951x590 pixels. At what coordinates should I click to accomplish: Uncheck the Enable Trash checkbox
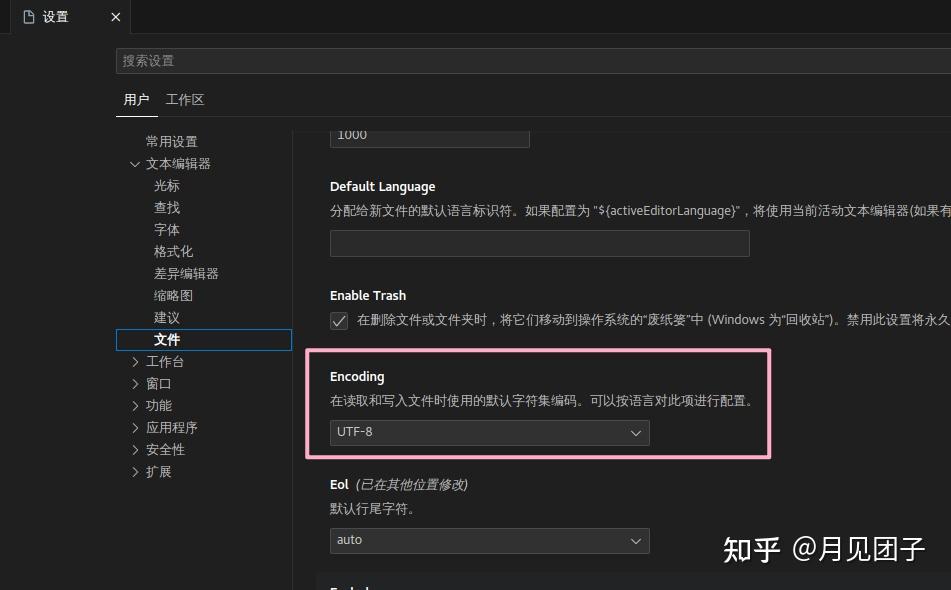tap(338, 321)
